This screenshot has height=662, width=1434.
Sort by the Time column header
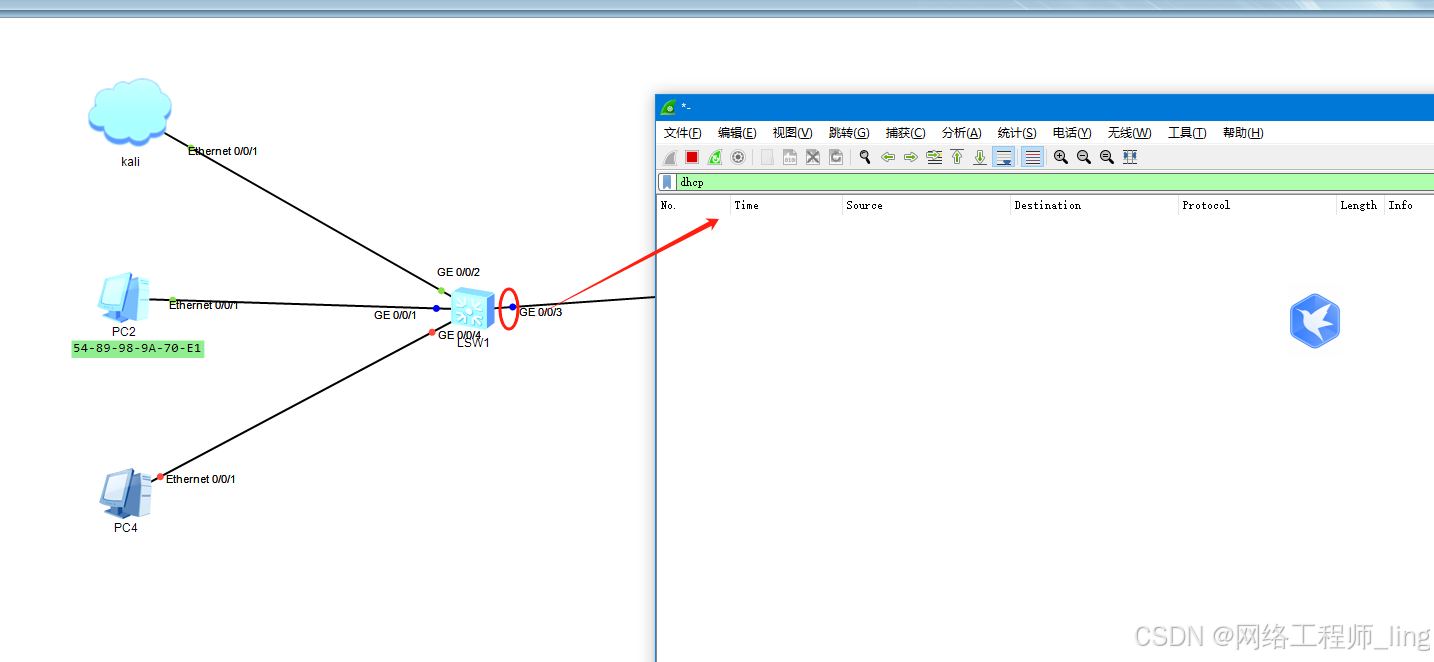787,205
